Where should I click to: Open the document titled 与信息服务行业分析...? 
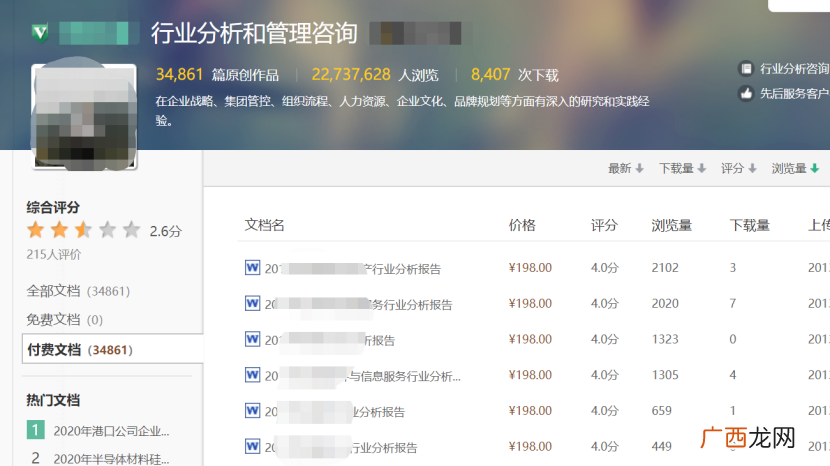coord(363,376)
